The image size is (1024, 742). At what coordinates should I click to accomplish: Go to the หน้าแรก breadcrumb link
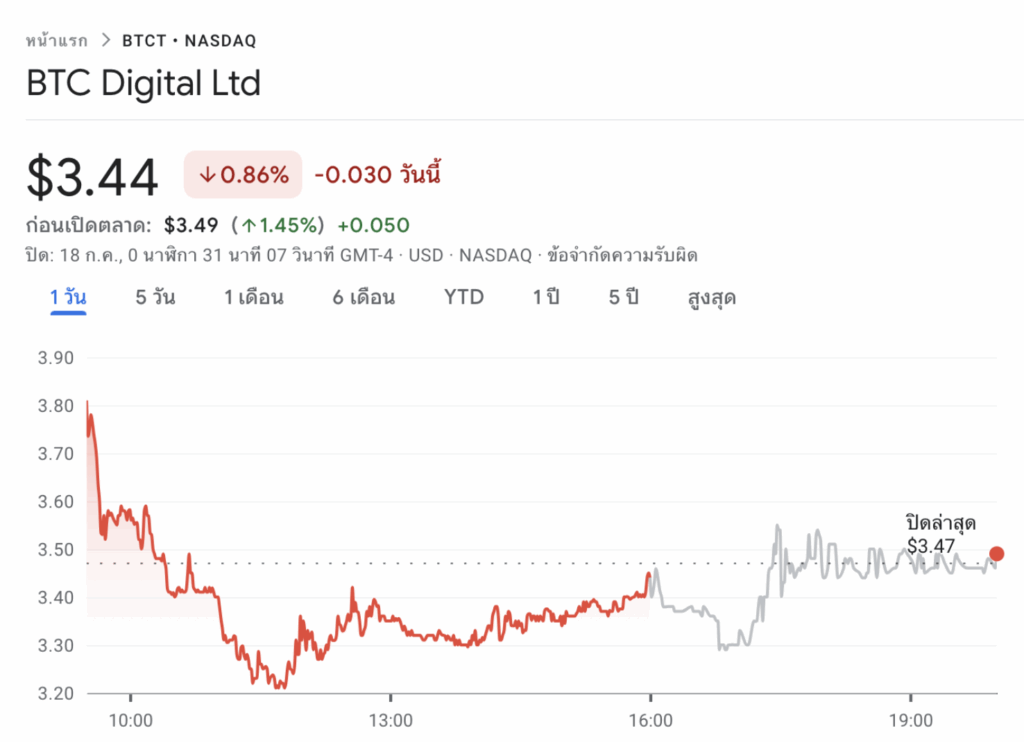click(56, 41)
